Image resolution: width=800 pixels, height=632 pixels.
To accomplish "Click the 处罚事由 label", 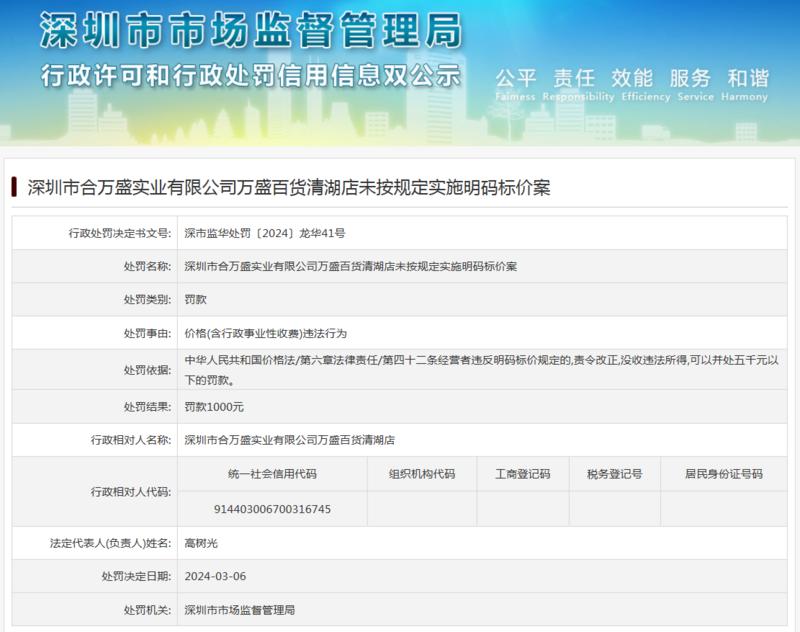I will point(147,334).
